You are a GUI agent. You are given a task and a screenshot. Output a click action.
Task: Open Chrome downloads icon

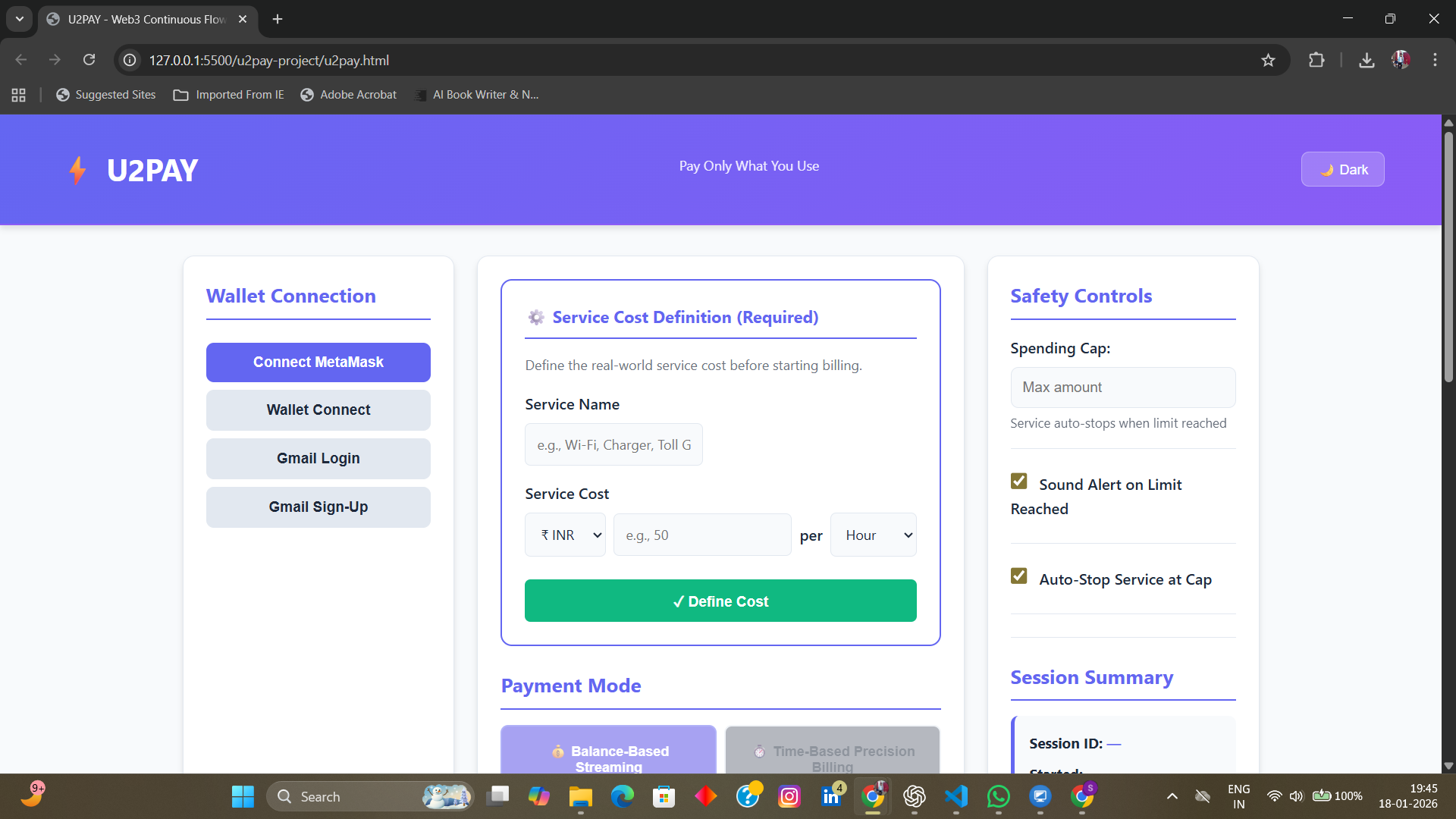1367,60
